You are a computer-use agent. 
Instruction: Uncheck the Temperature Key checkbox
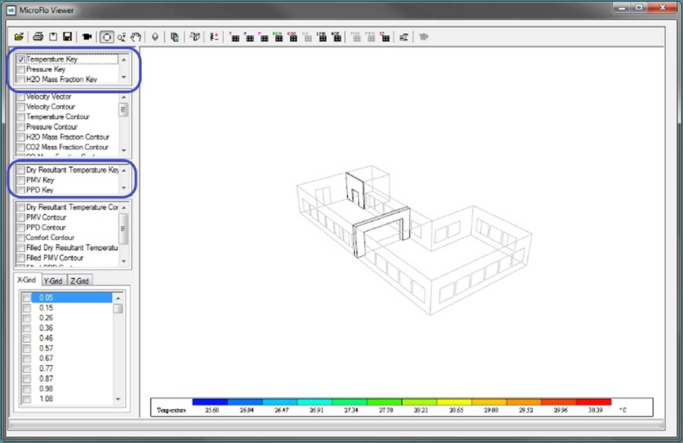pos(21,60)
